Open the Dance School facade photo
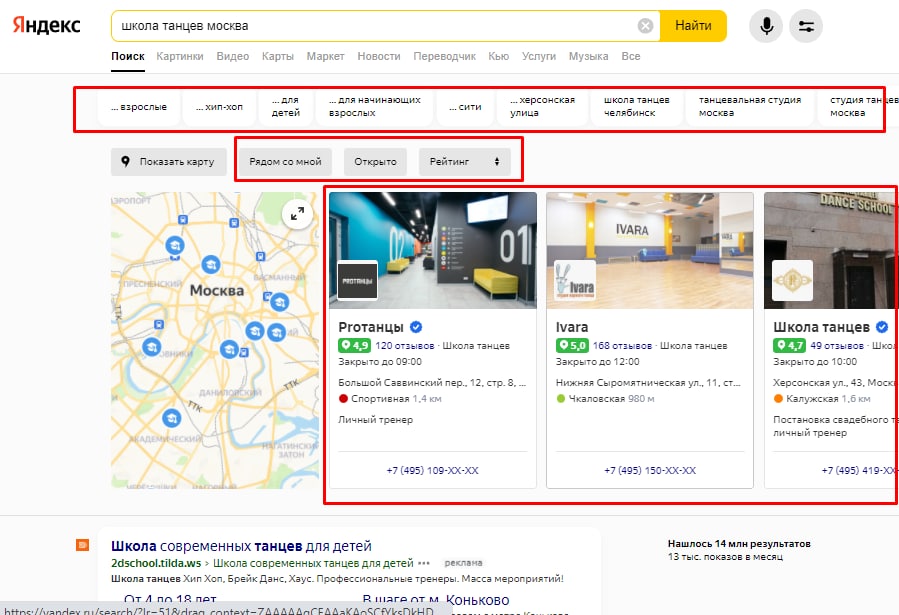 [x=831, y=250]
